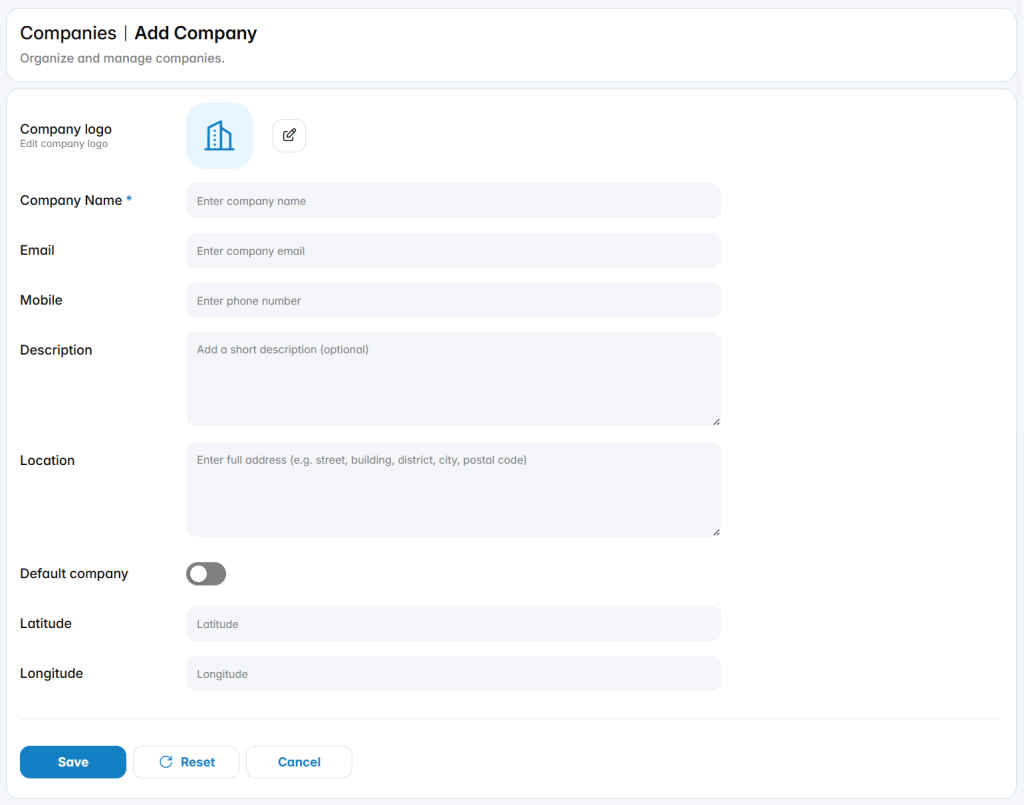Click the Location textarea resize handle
Viewport: 1024px width, 805px height.
pyautogui.click(x=716, y=532)
